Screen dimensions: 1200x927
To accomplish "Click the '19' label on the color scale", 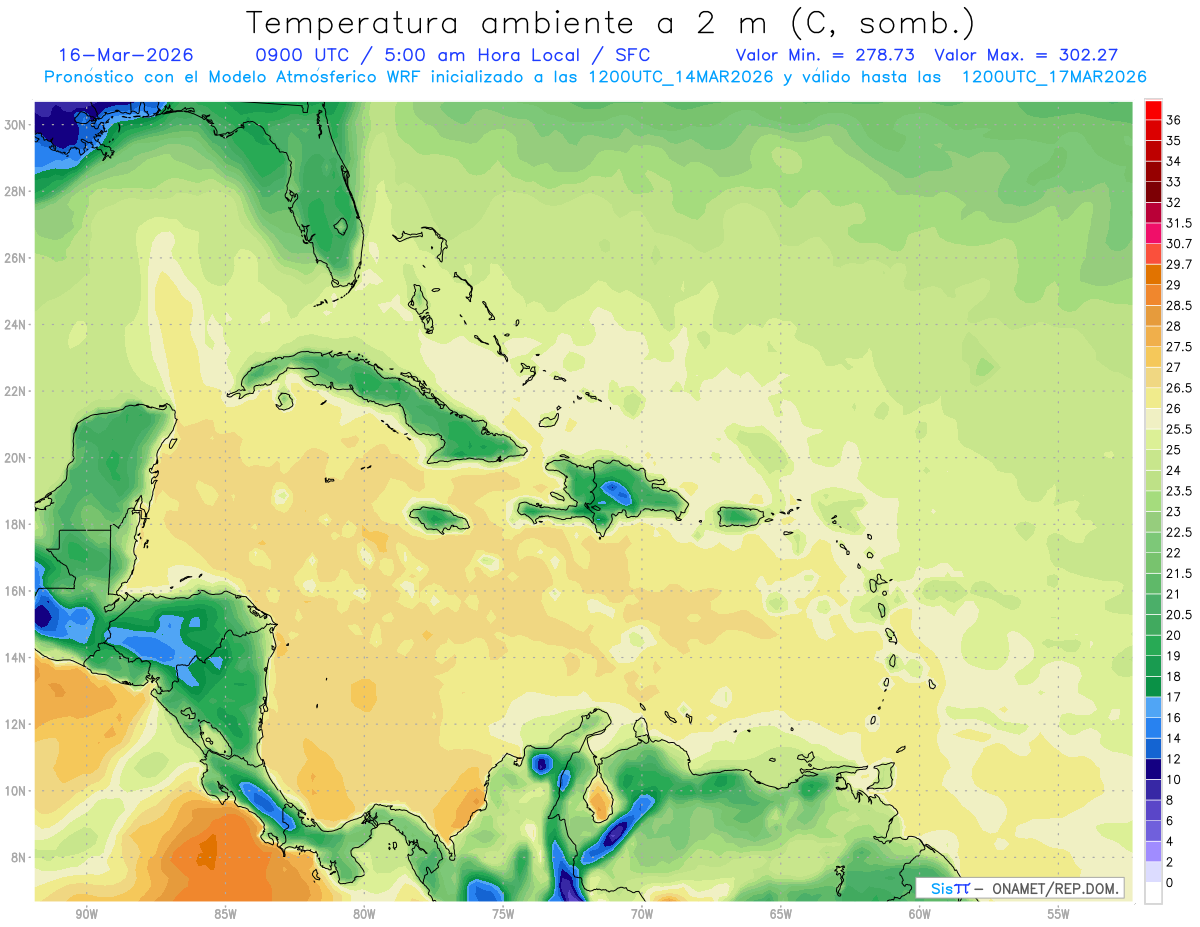I will [1174, 656].
